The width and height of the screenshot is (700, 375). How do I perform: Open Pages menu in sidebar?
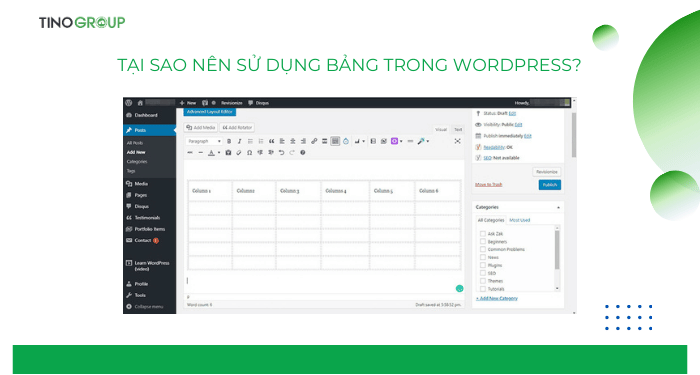coord(137,196)
